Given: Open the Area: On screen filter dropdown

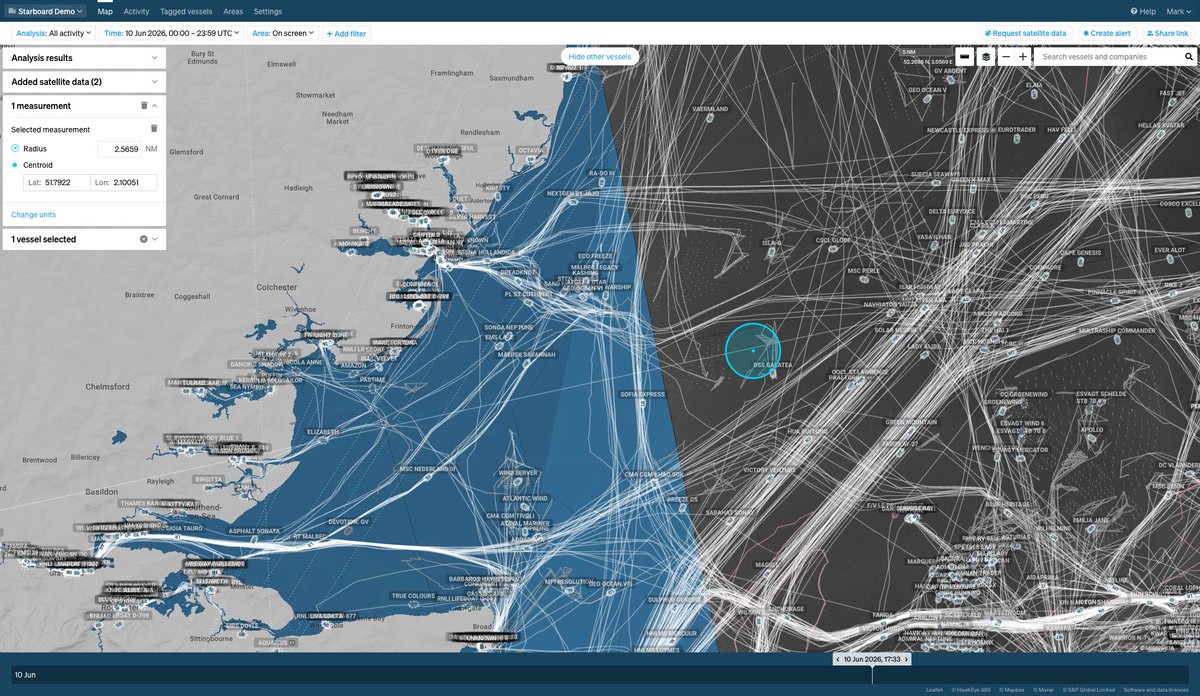Looking at the screenshot, I should tap(283, 33).
